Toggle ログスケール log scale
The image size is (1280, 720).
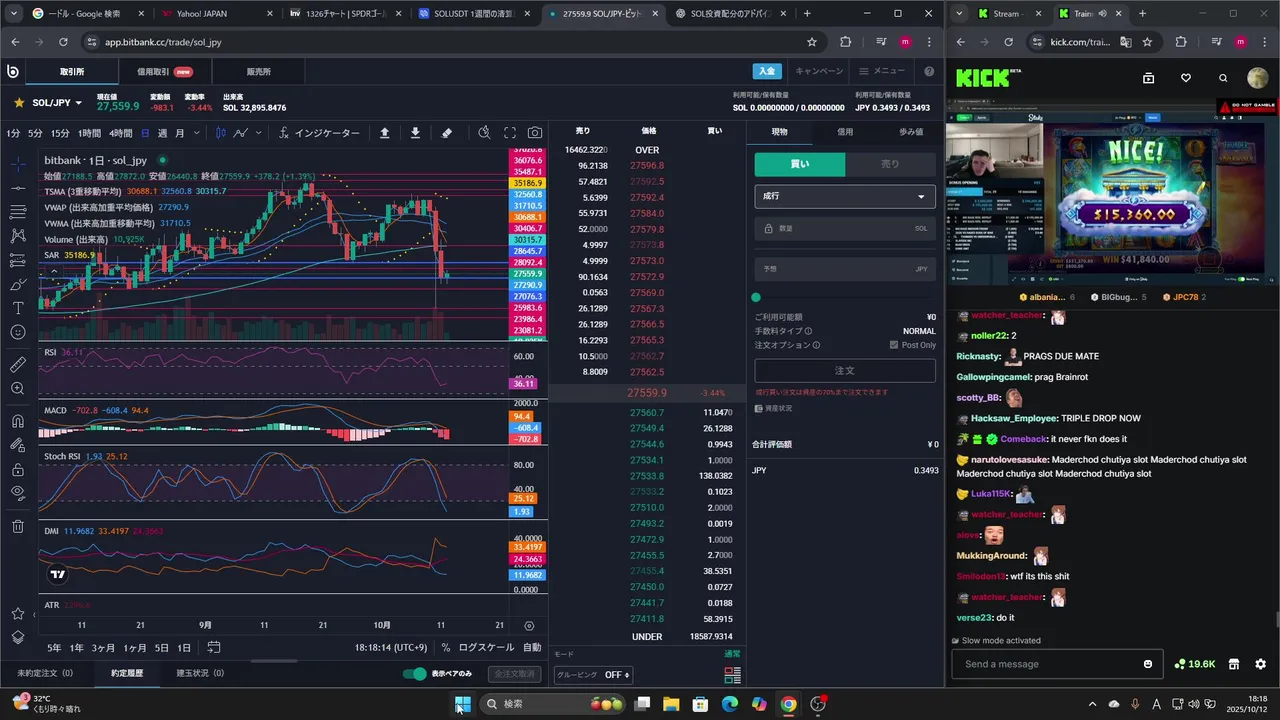(486, 648)
